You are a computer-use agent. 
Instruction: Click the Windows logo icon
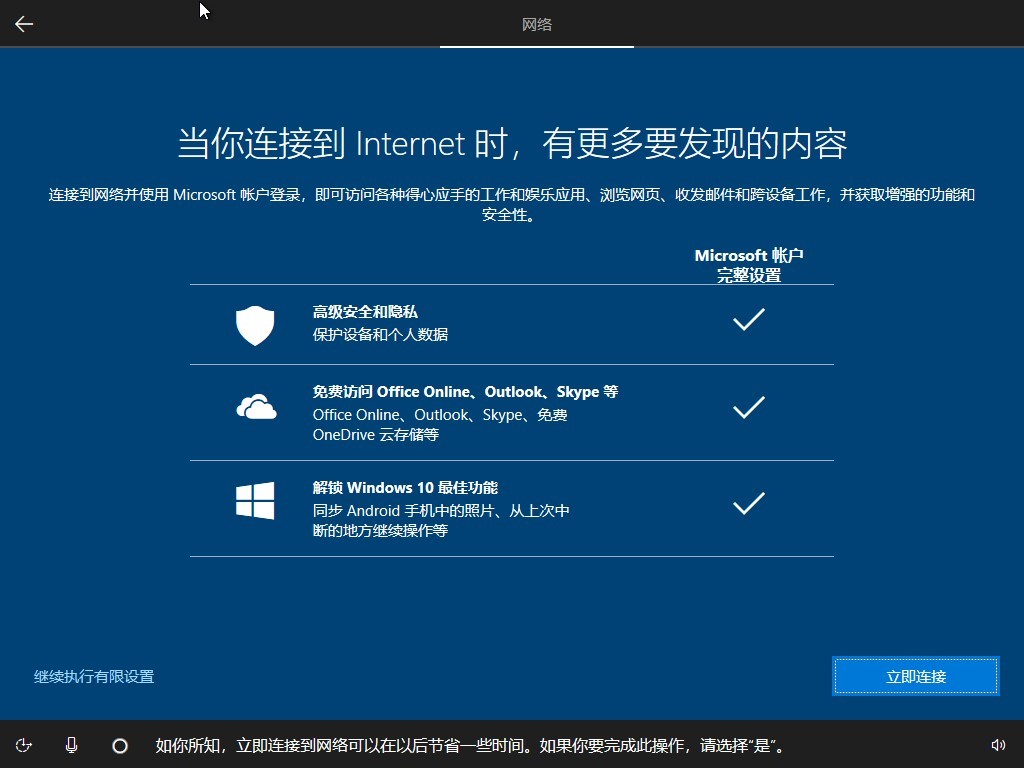pyautogui.click(x=255, y=501)
